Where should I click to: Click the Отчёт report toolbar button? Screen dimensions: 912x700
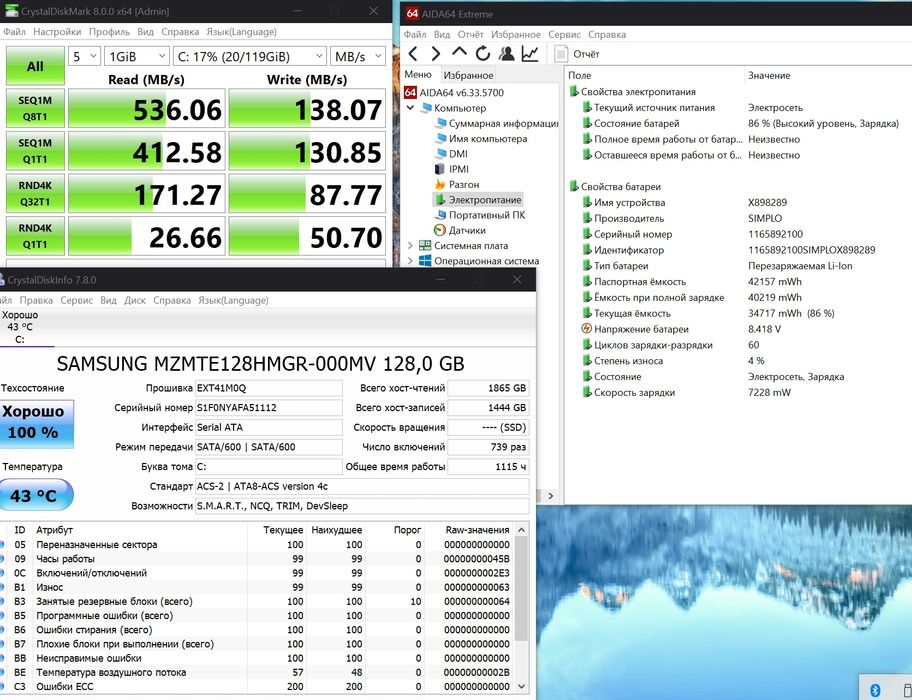[x=576, y=54]
